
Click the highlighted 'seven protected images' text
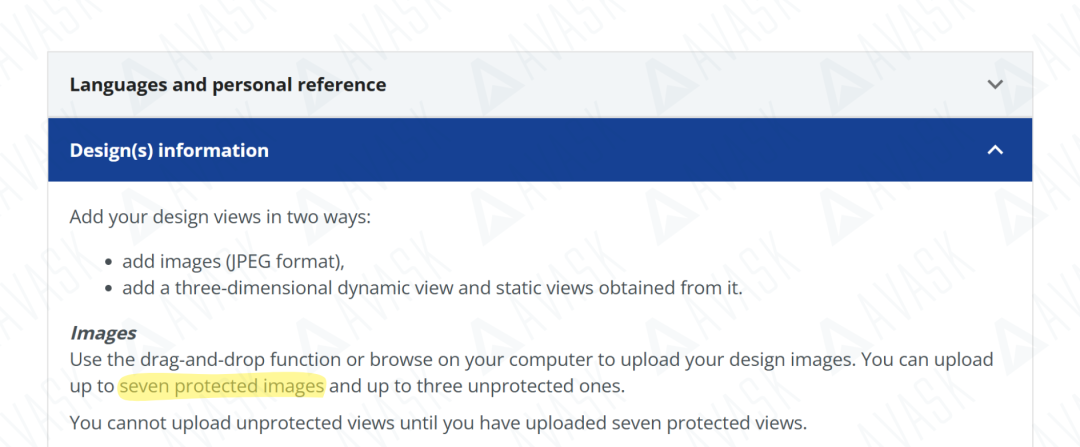(x=221, y=386)
